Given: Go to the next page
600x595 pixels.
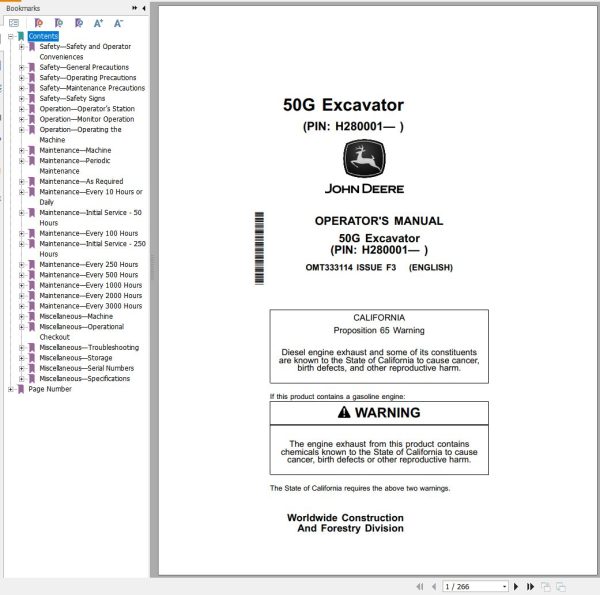Looking at the screenshot, I should coord(516,586).
